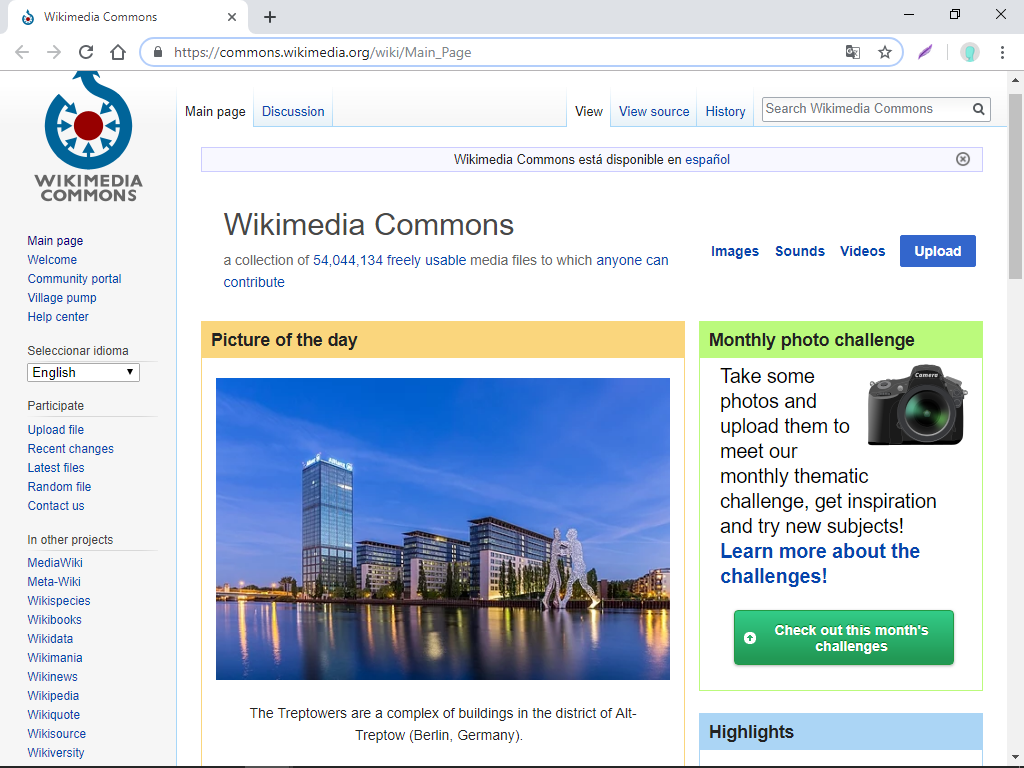Open the Welcome sidebar link
The image size is (1024, 768).
(x=52, y=259)
